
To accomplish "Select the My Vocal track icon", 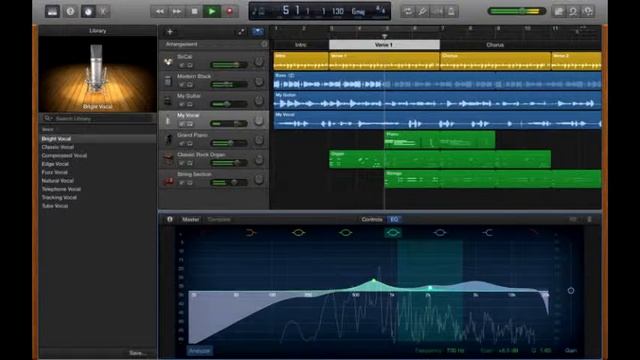I will click(168, 120).
